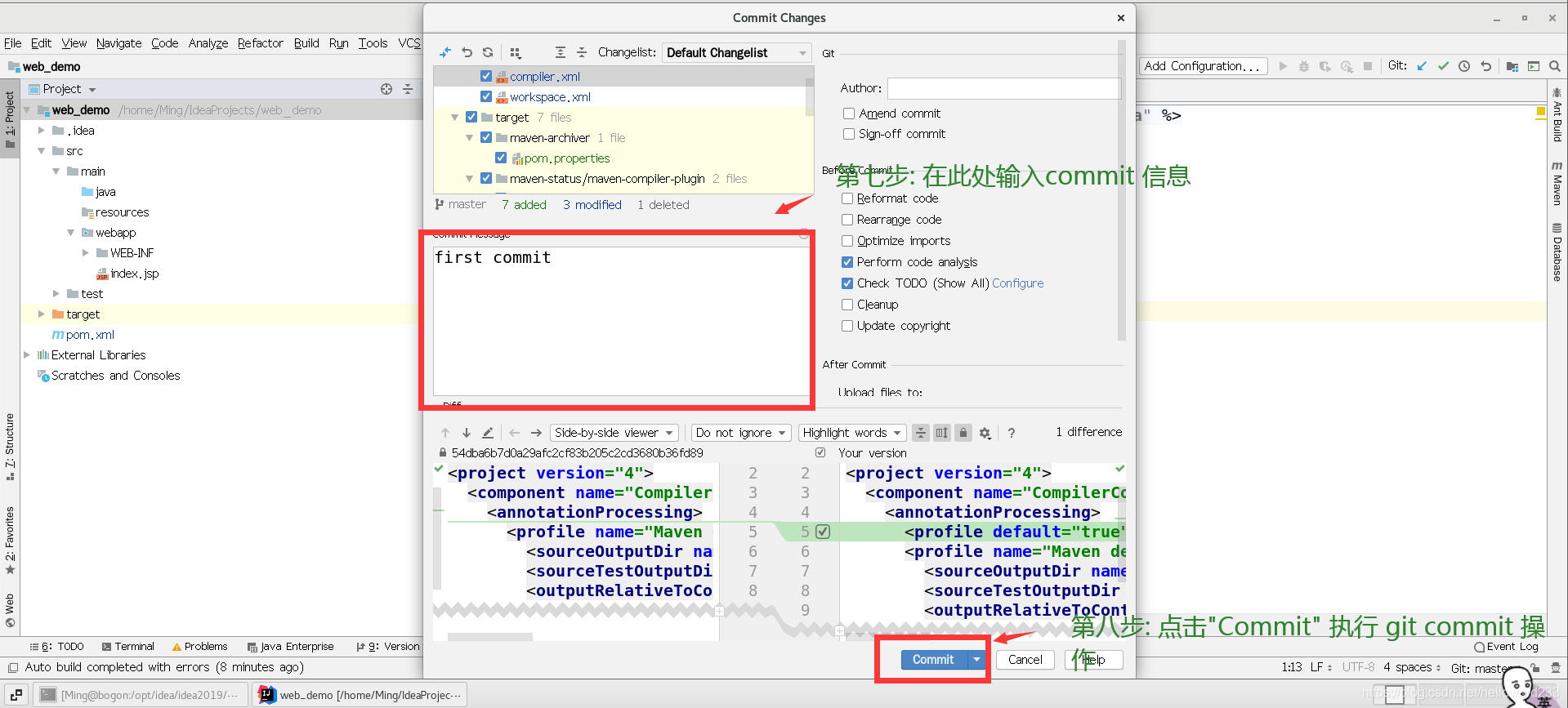1568x708 pixels.
Task: Select index.jsp in Project tree
Action: [x=134, y=274]
